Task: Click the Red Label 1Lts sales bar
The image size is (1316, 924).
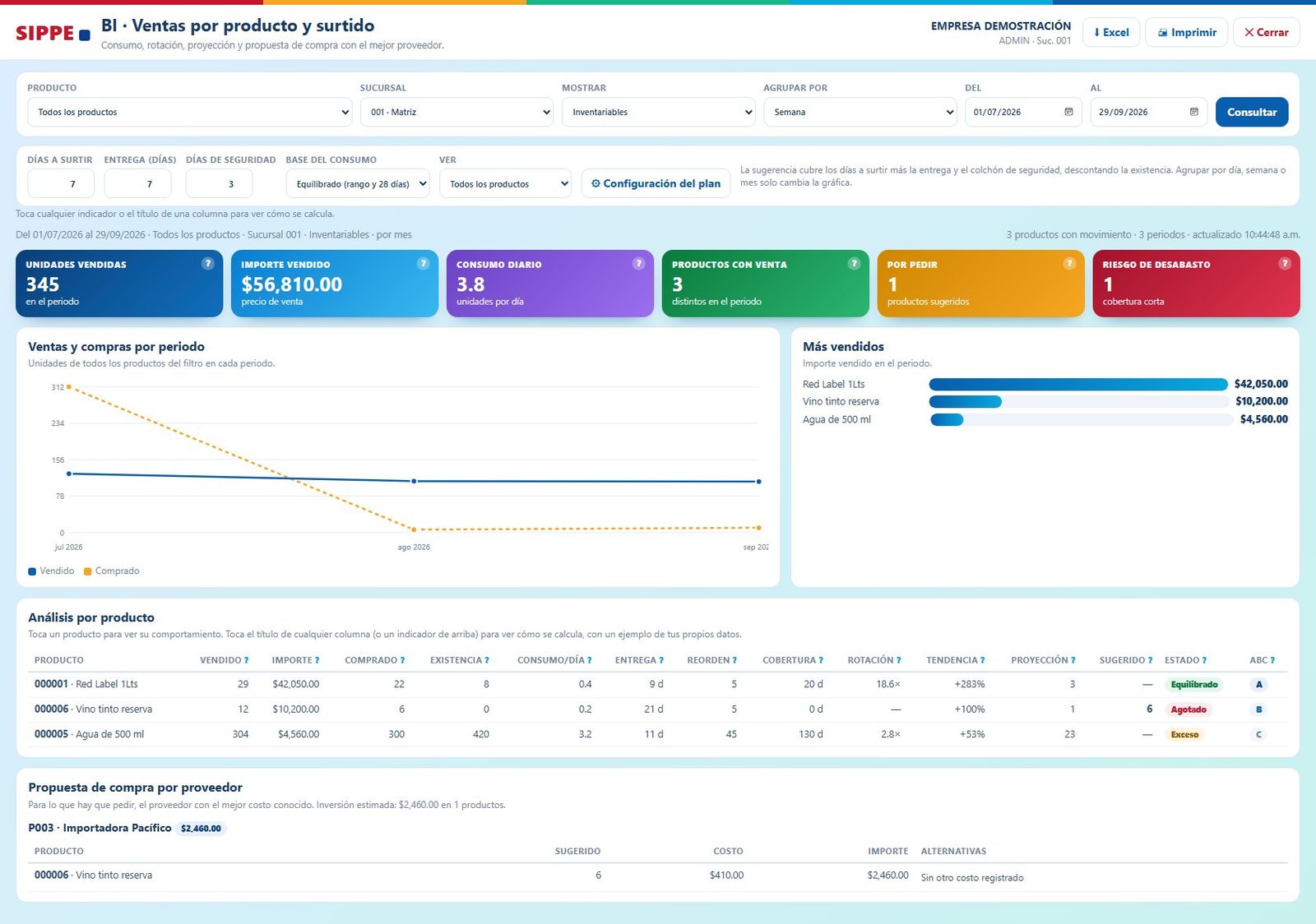Action: [1078, 384]
